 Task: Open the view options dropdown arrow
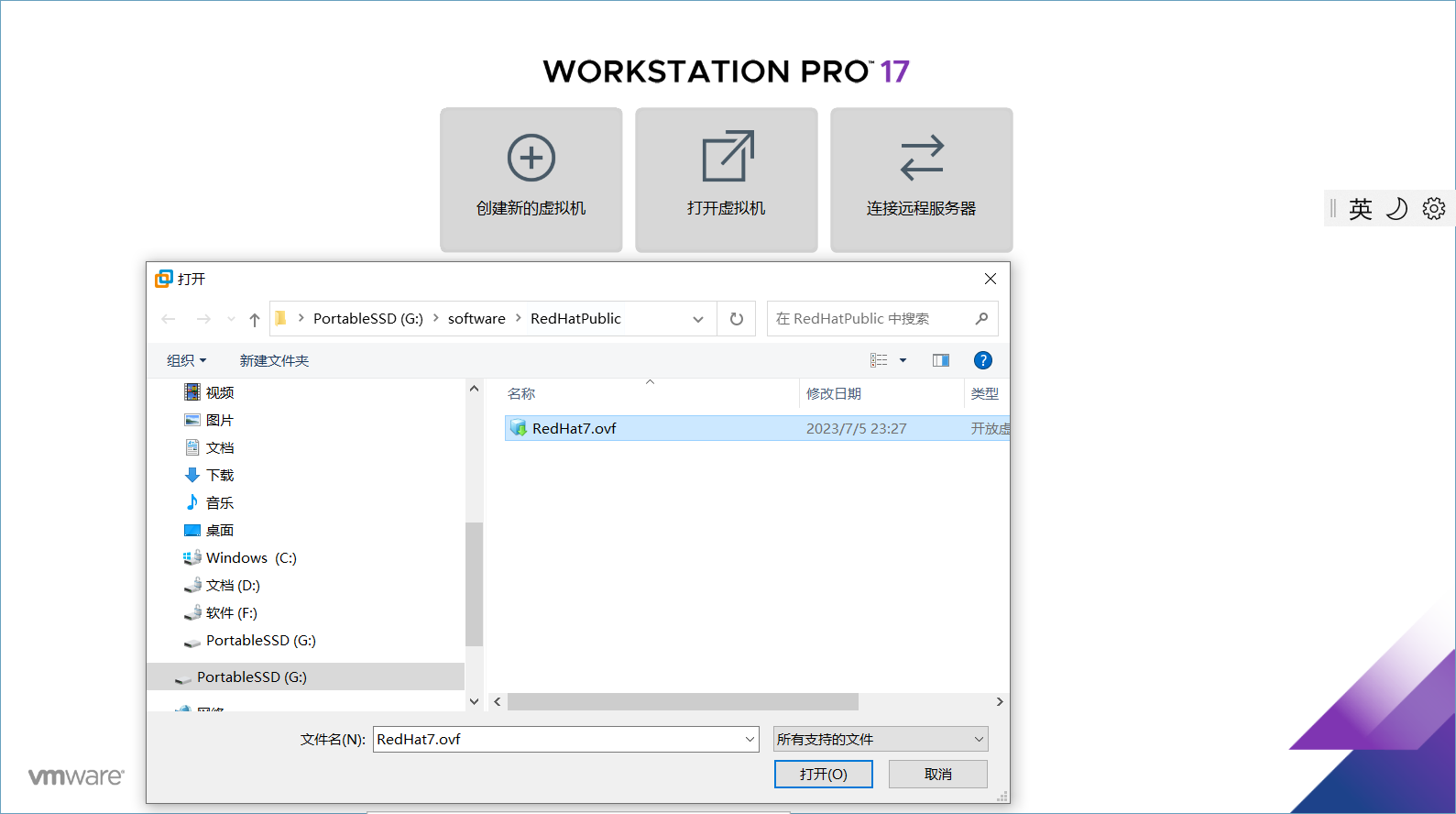903,360
